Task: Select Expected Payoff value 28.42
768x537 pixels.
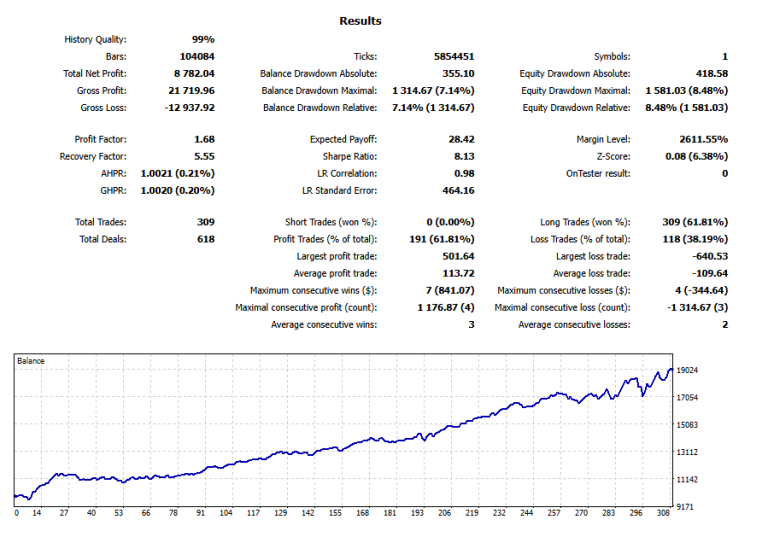Action: coord(461,140)
